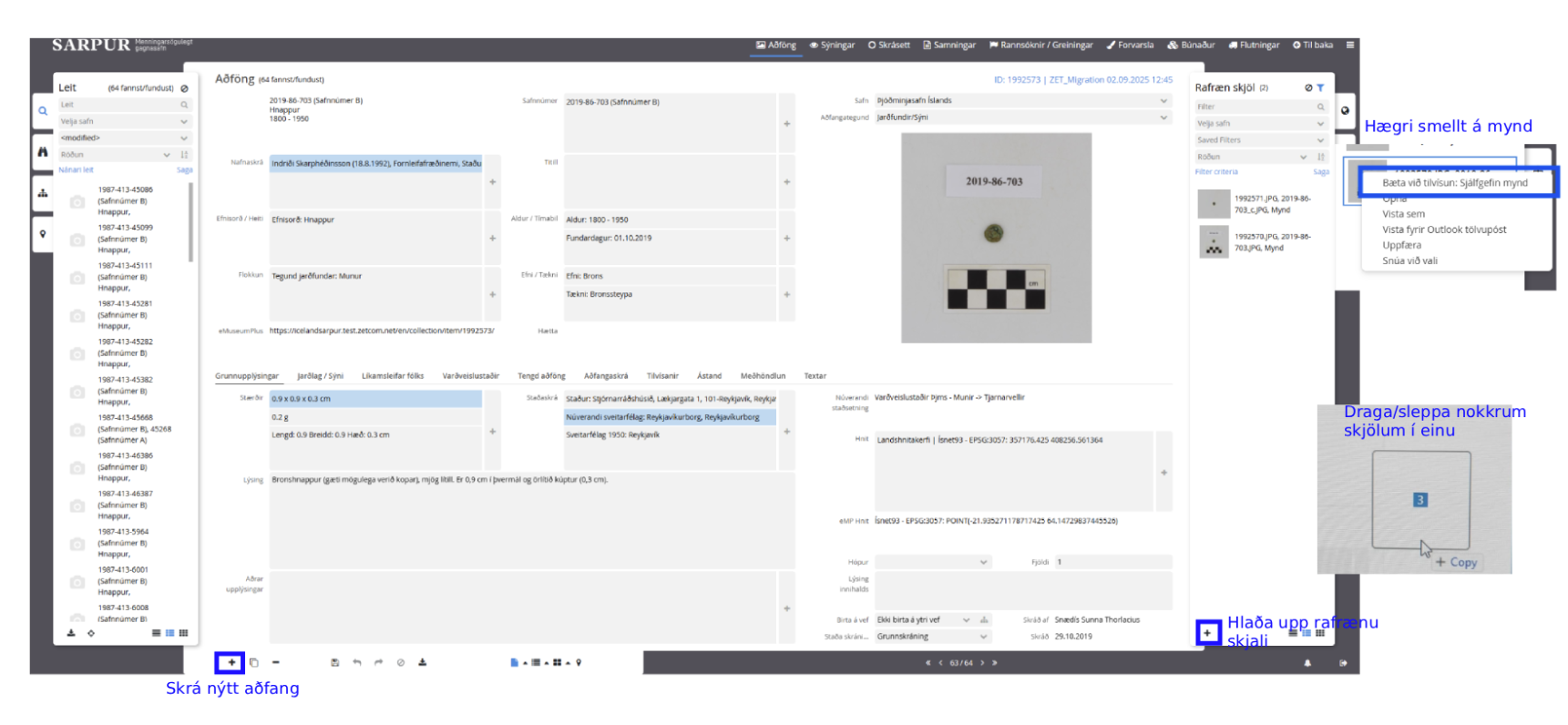Add an entry to the Nafnaskrá field

tap(493, 182)
